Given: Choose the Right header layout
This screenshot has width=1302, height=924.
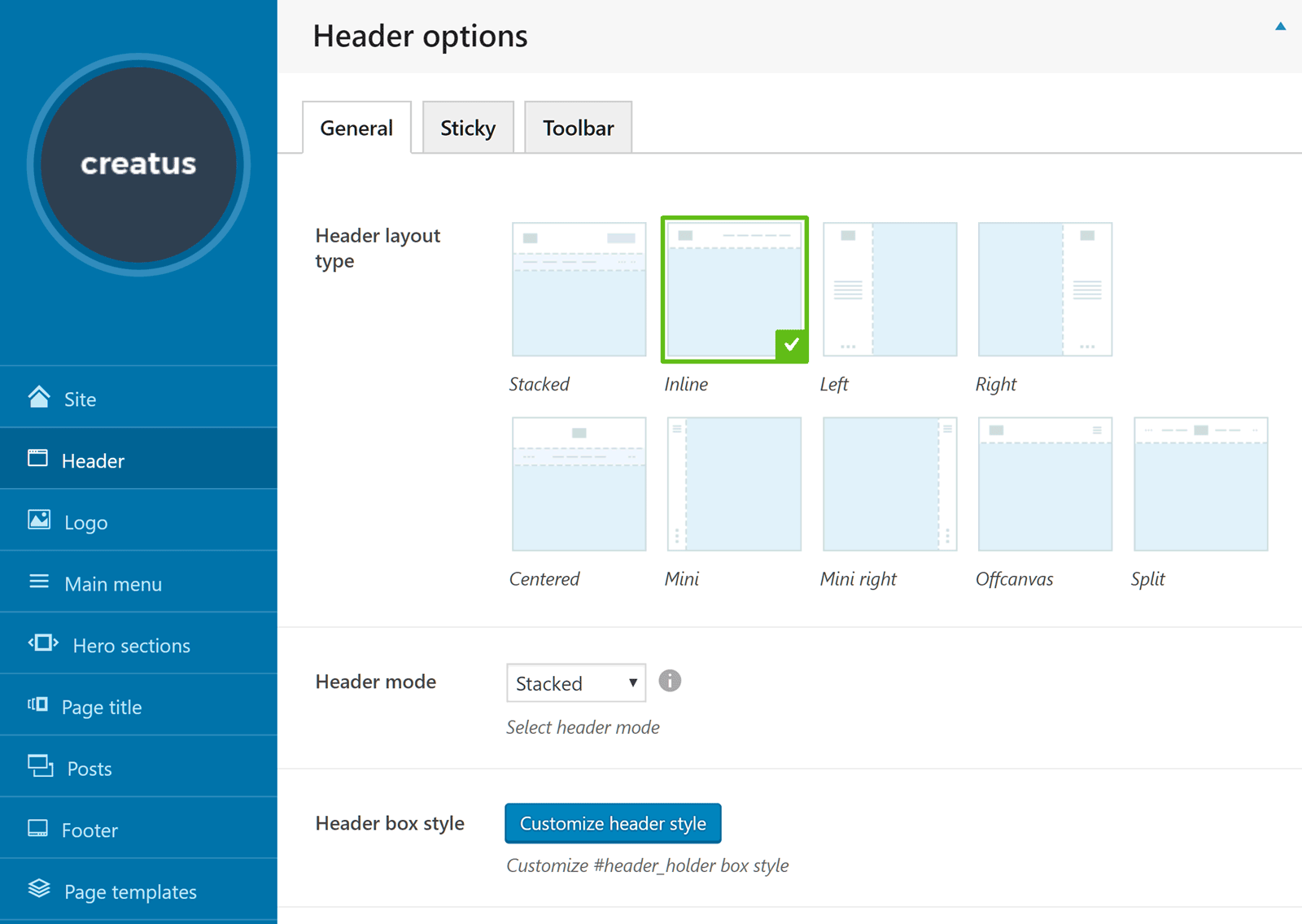Looking at the screenshot, I should 1046,290.
